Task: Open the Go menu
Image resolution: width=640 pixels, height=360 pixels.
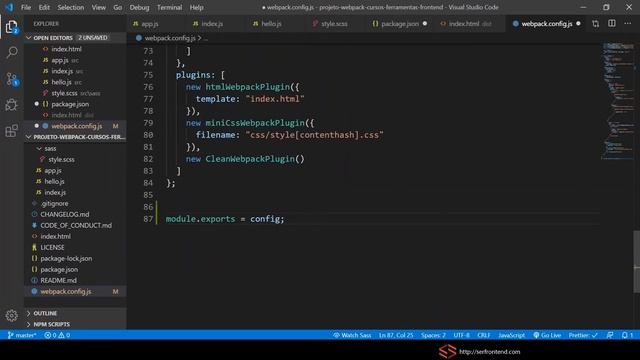Action: tap(118, 7)
